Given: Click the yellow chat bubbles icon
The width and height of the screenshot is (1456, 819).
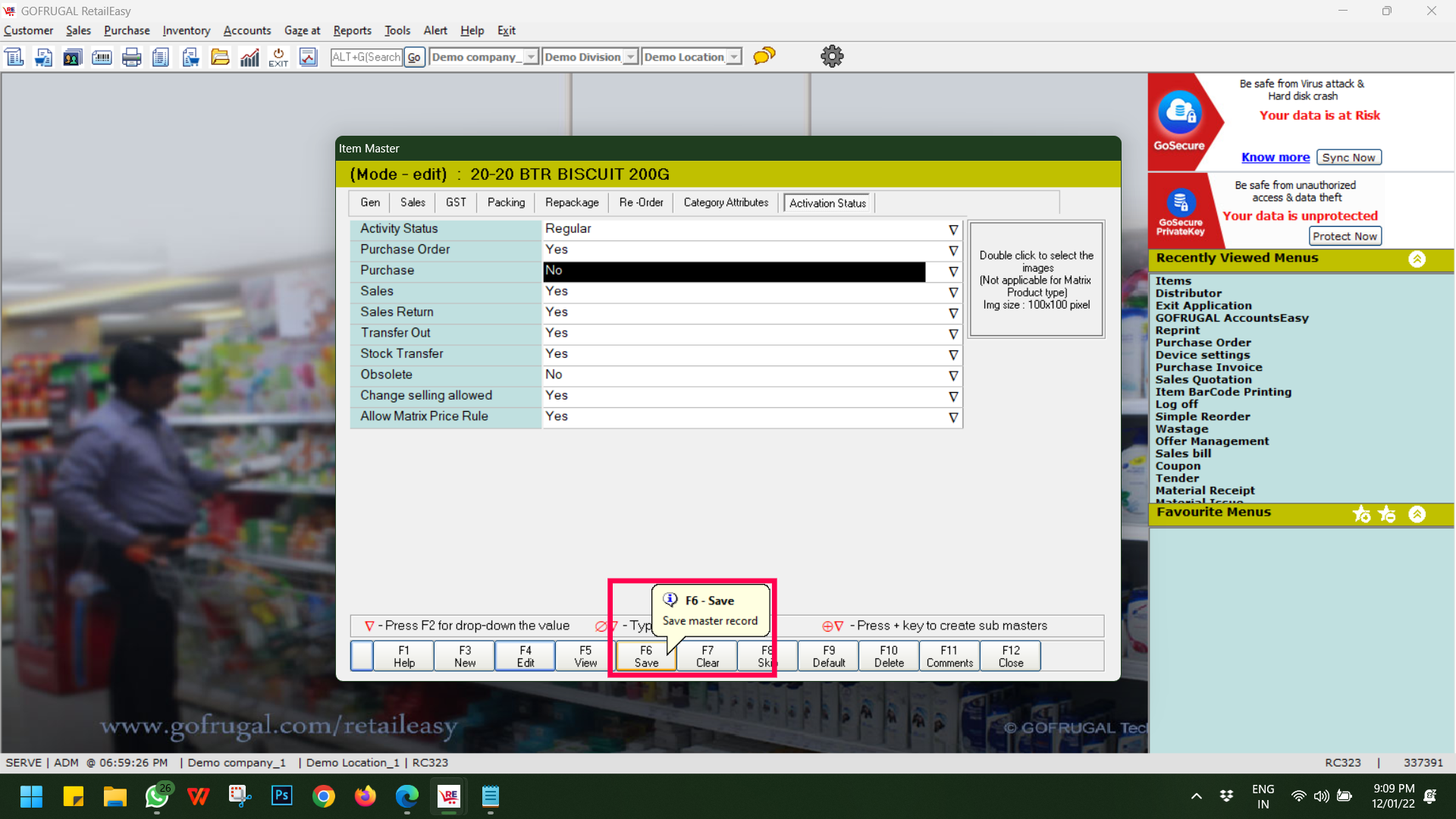Looking at the screenshot, I should [764, 56].
